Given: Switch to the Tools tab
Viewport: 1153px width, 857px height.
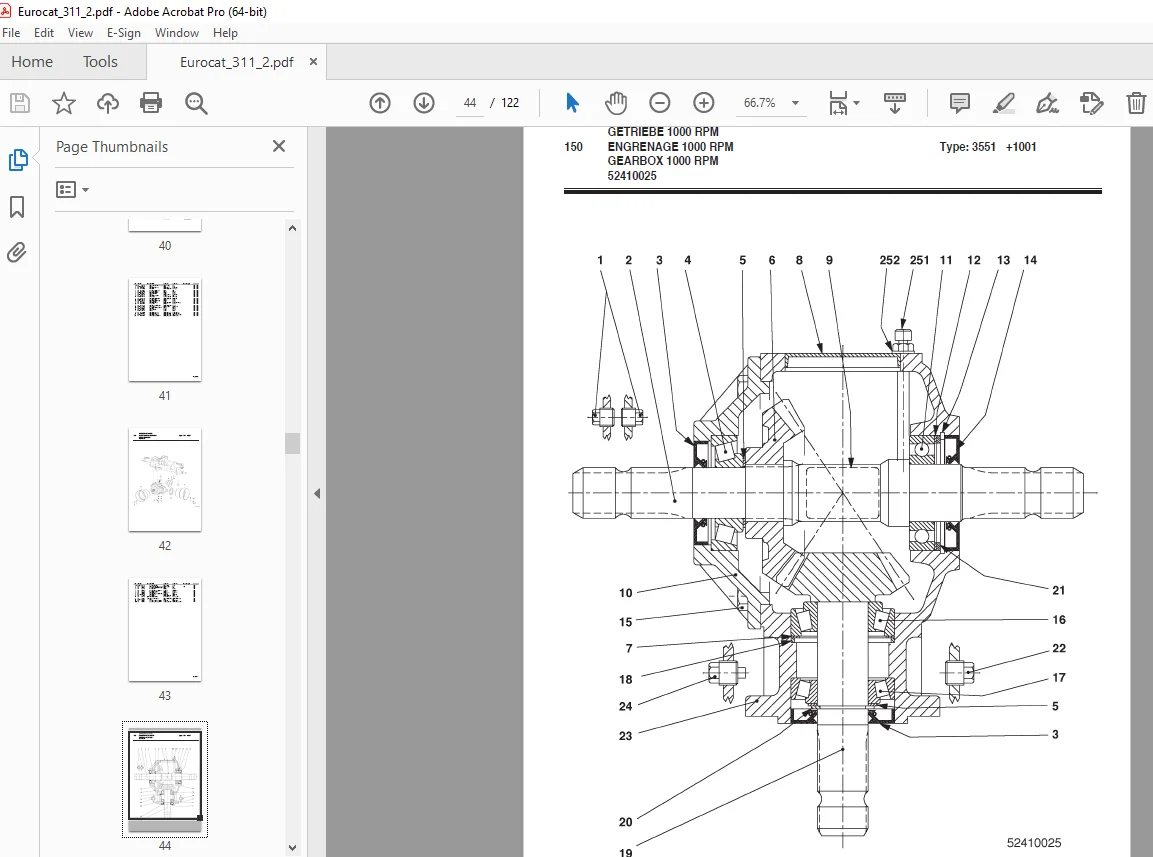Looking at the screenshot, I should point(100,62).
